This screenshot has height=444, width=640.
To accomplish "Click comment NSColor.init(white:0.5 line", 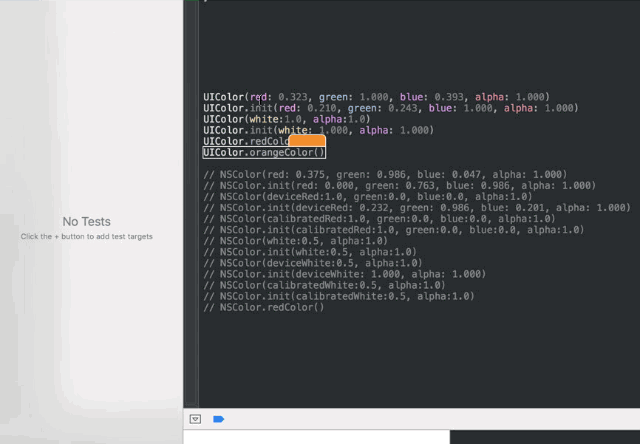I will click(310, 252).
